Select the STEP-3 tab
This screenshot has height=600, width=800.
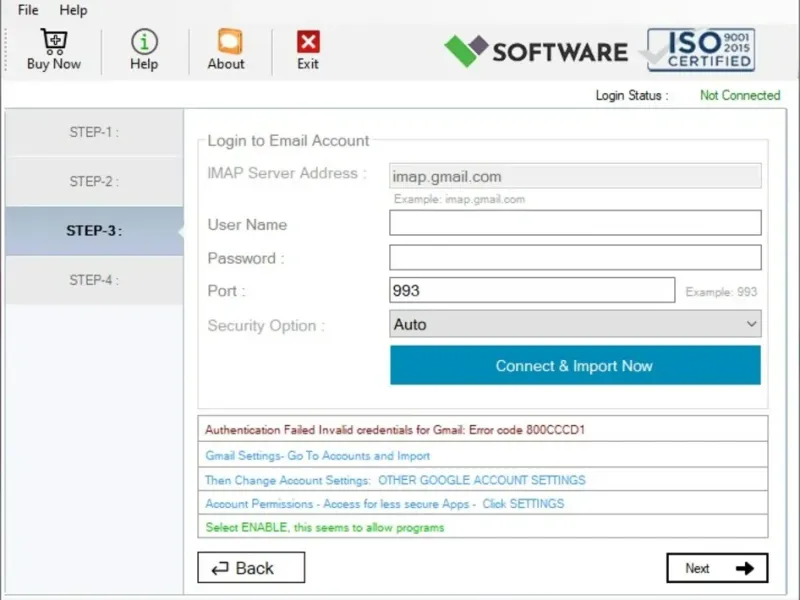click(94, 231)
